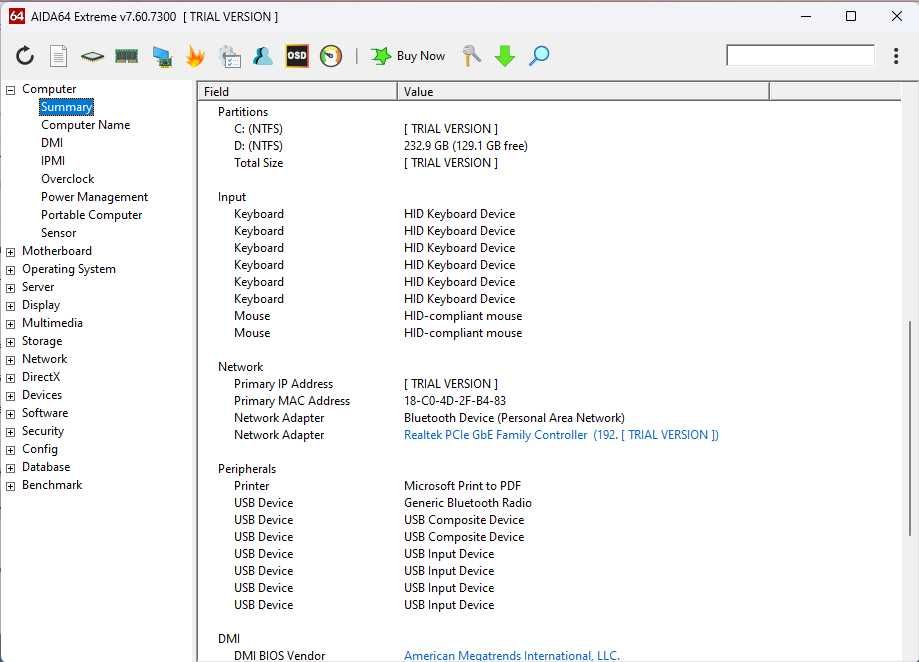Select Summary in the tree
The image size is (919, 662).
point(66,107)
